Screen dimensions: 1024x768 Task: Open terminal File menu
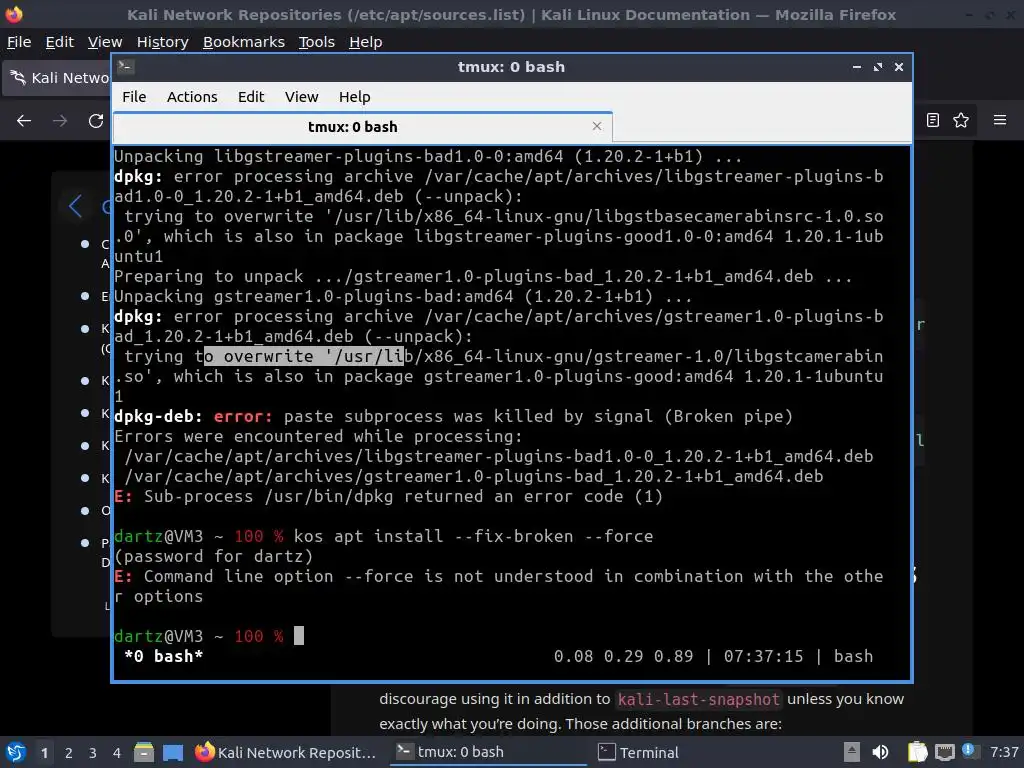tap(134, 97)
